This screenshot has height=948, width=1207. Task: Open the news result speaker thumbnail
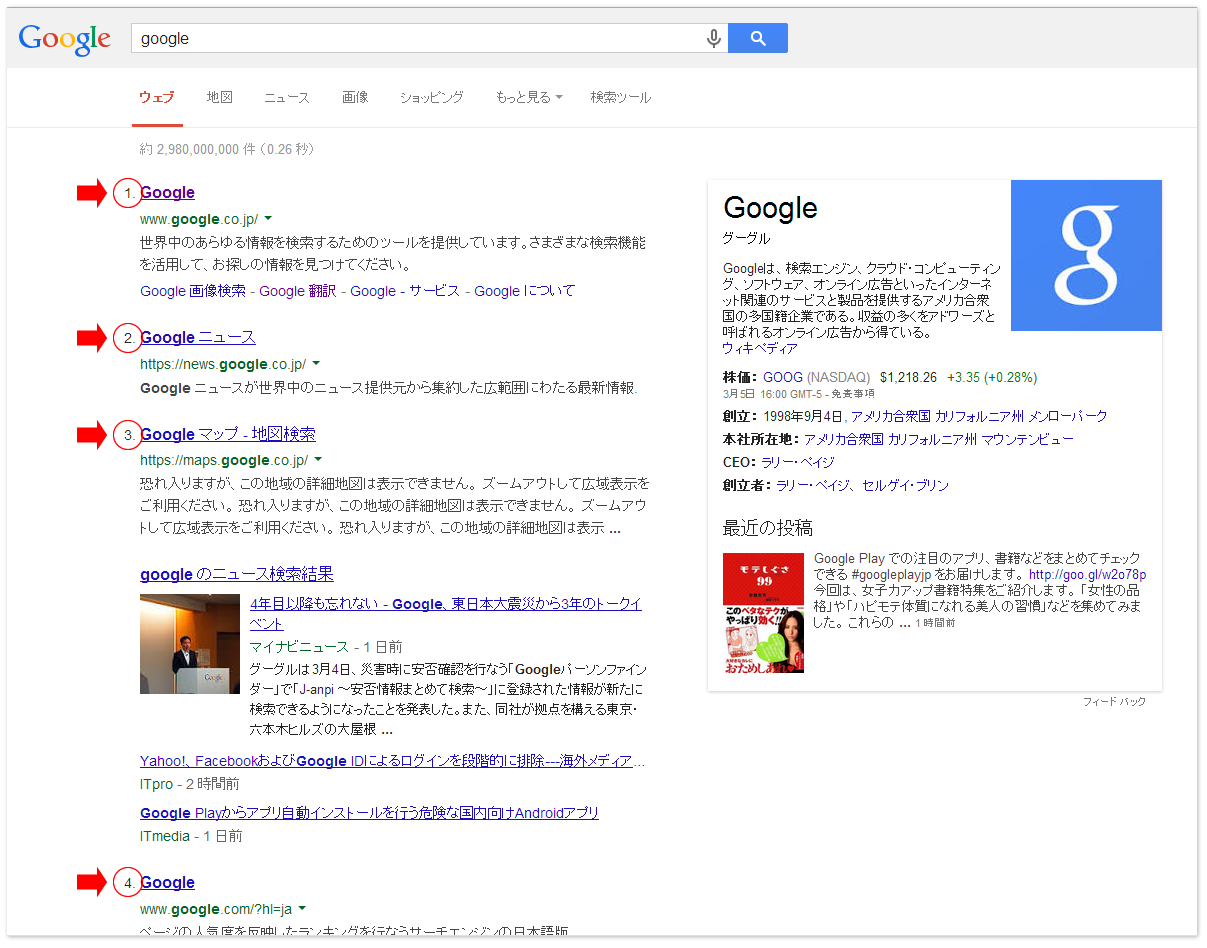click(x=190, y=644)
